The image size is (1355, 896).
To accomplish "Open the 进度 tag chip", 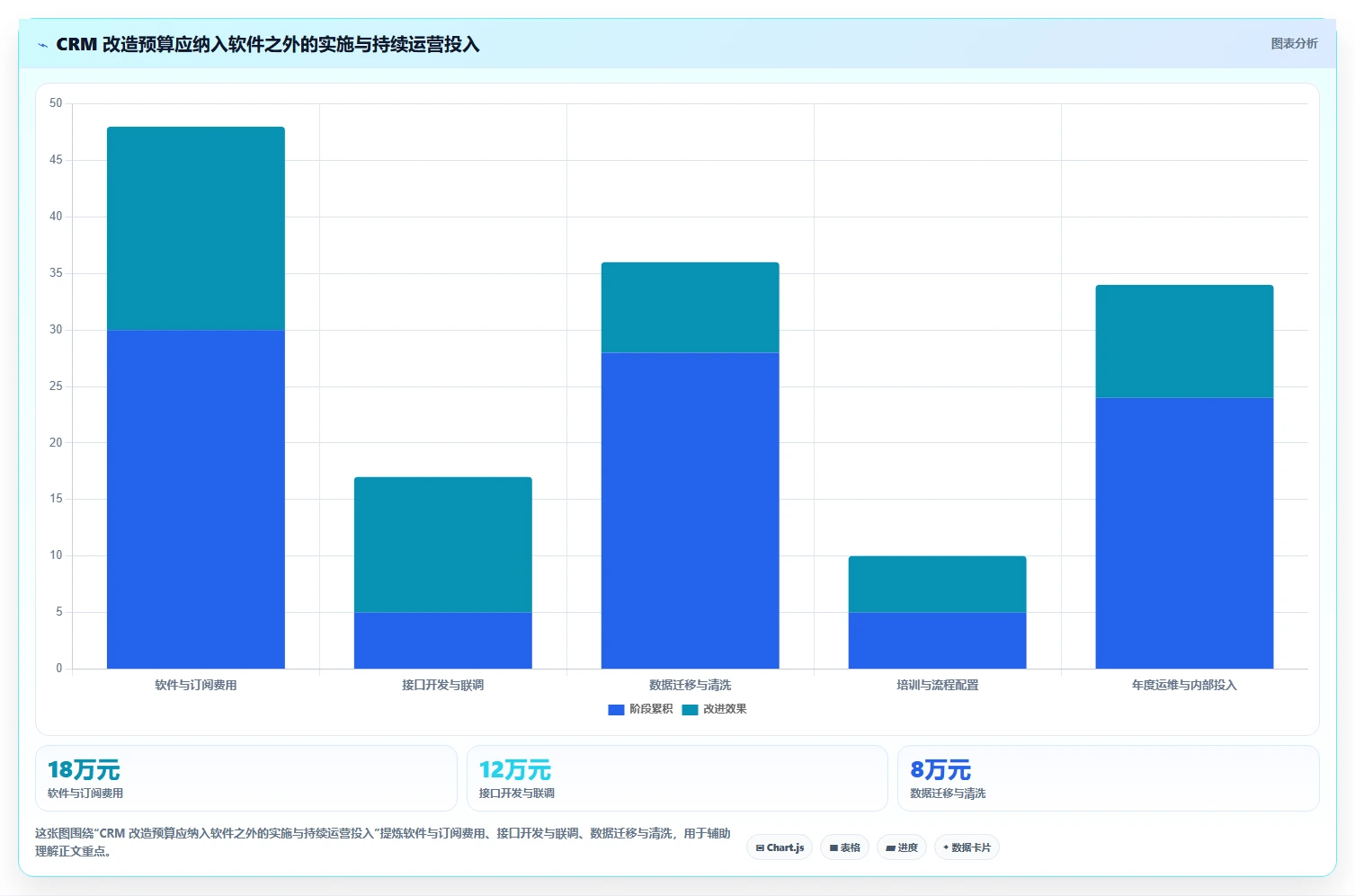I will click(902, 847).
